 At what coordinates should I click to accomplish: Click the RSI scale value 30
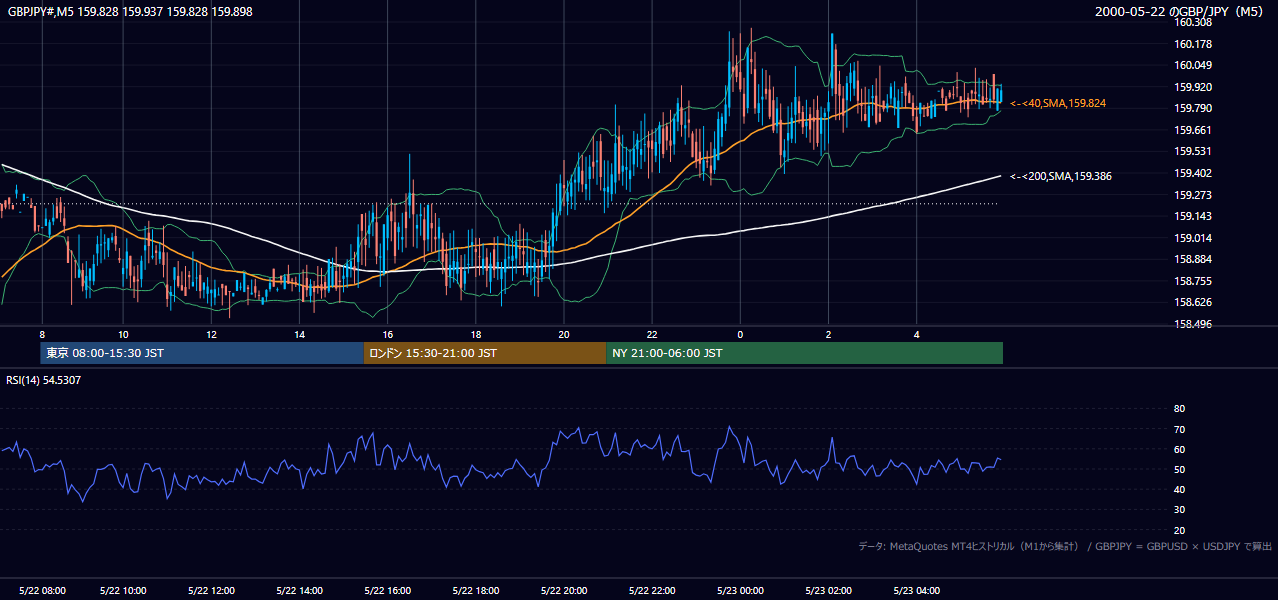tap(1179, 510)
